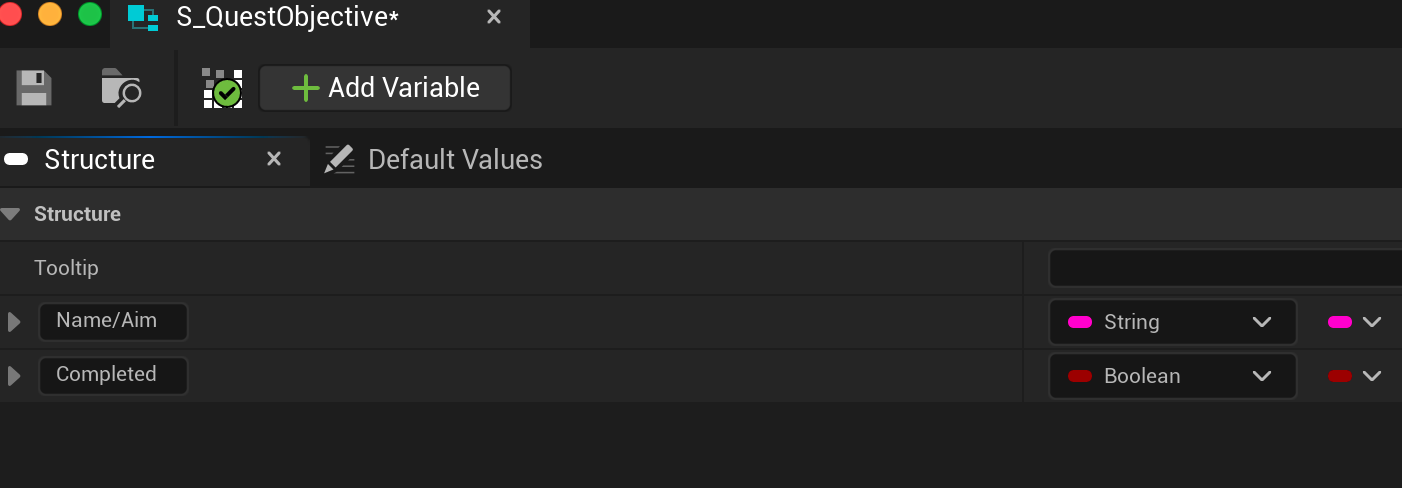Select the Structure tab
Viewport: 1402px width, 488px height.
tap(99, 160)
